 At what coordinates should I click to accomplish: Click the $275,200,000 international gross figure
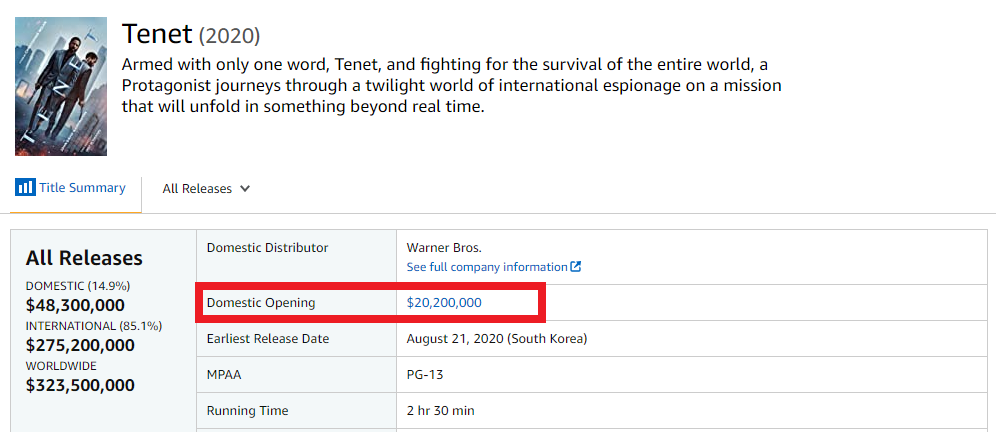click(x=80, y=345)
